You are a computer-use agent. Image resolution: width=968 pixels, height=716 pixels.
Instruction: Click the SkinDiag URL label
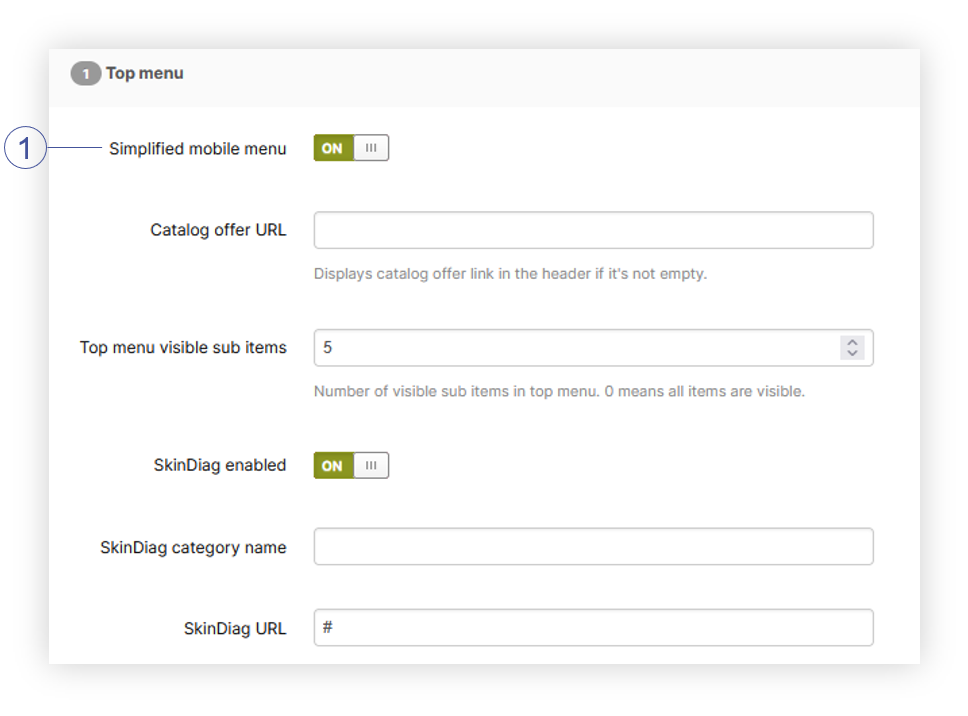click(235, 629)
